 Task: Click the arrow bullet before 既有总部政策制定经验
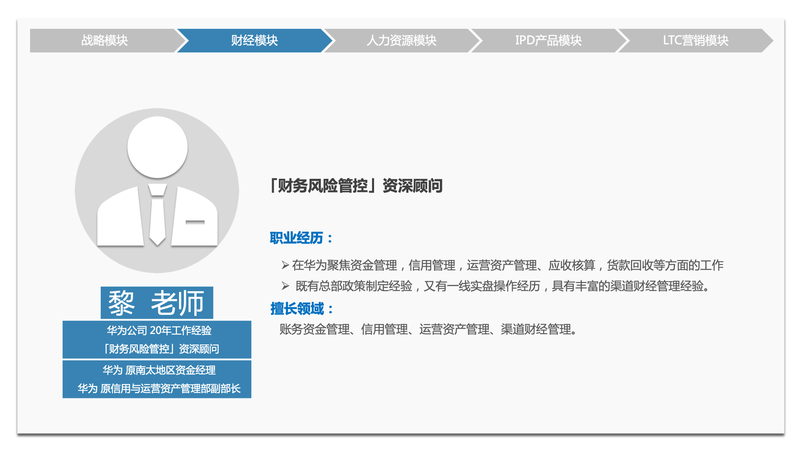[285, 286]
